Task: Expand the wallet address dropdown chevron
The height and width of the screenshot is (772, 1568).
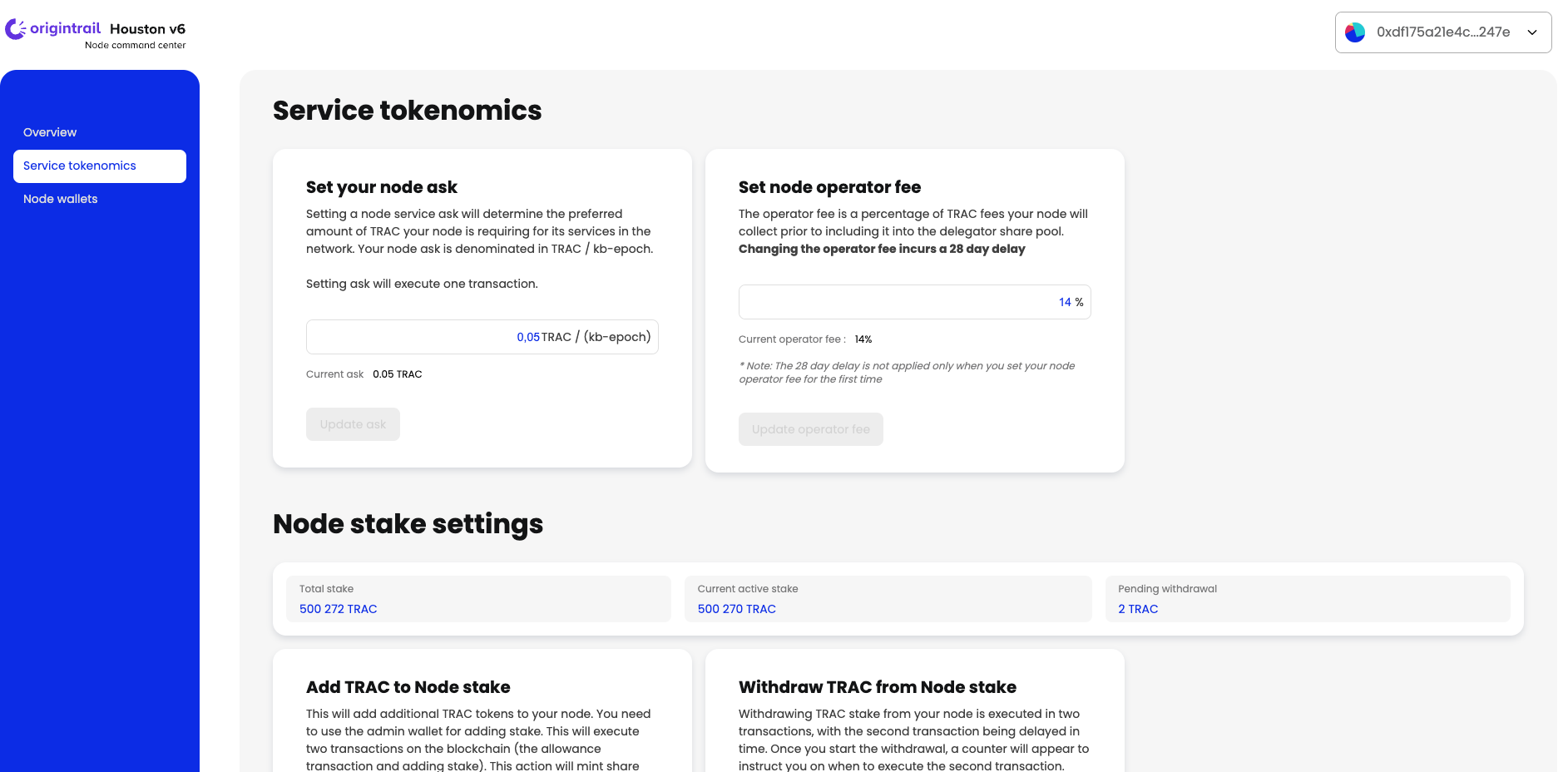Action: 1532,32
